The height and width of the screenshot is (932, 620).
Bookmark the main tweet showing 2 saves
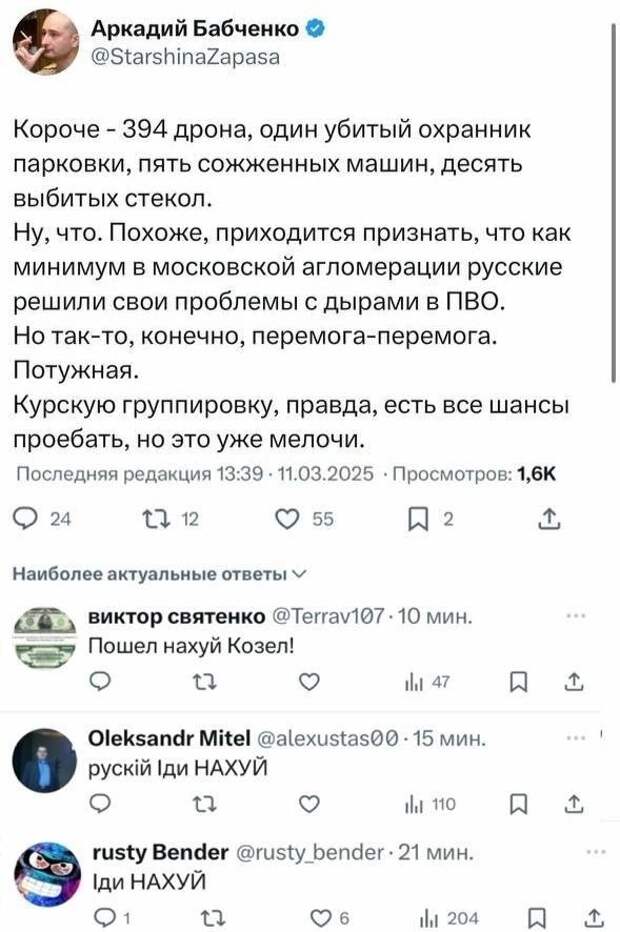pos(431,519)
